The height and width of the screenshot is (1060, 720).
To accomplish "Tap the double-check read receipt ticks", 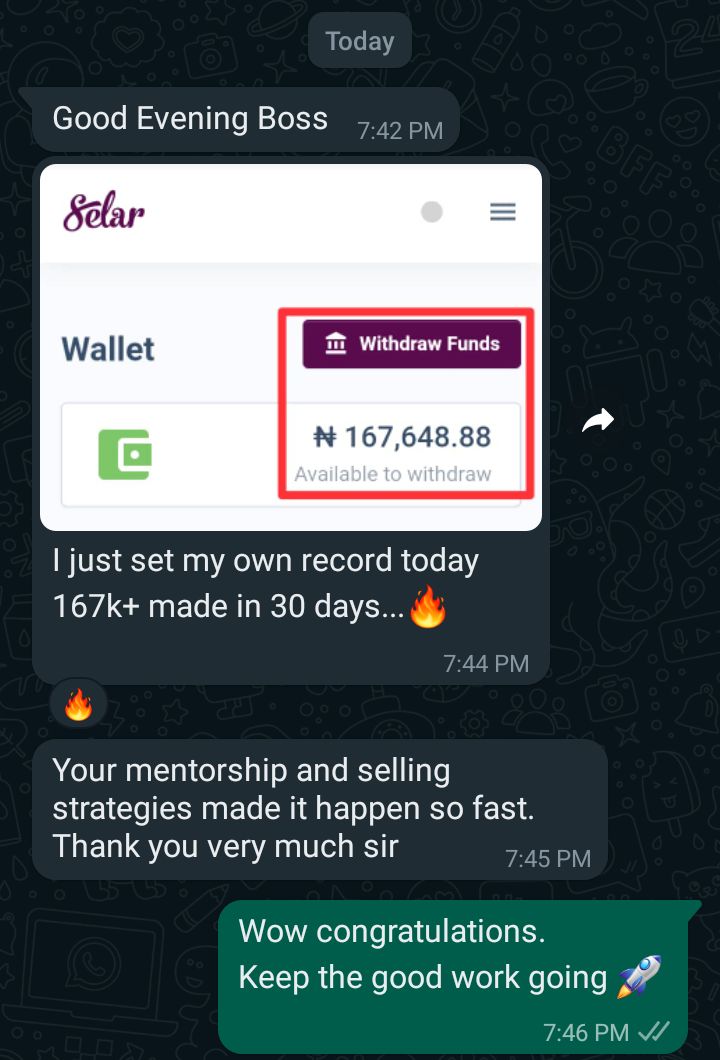I will (654, 1031).
